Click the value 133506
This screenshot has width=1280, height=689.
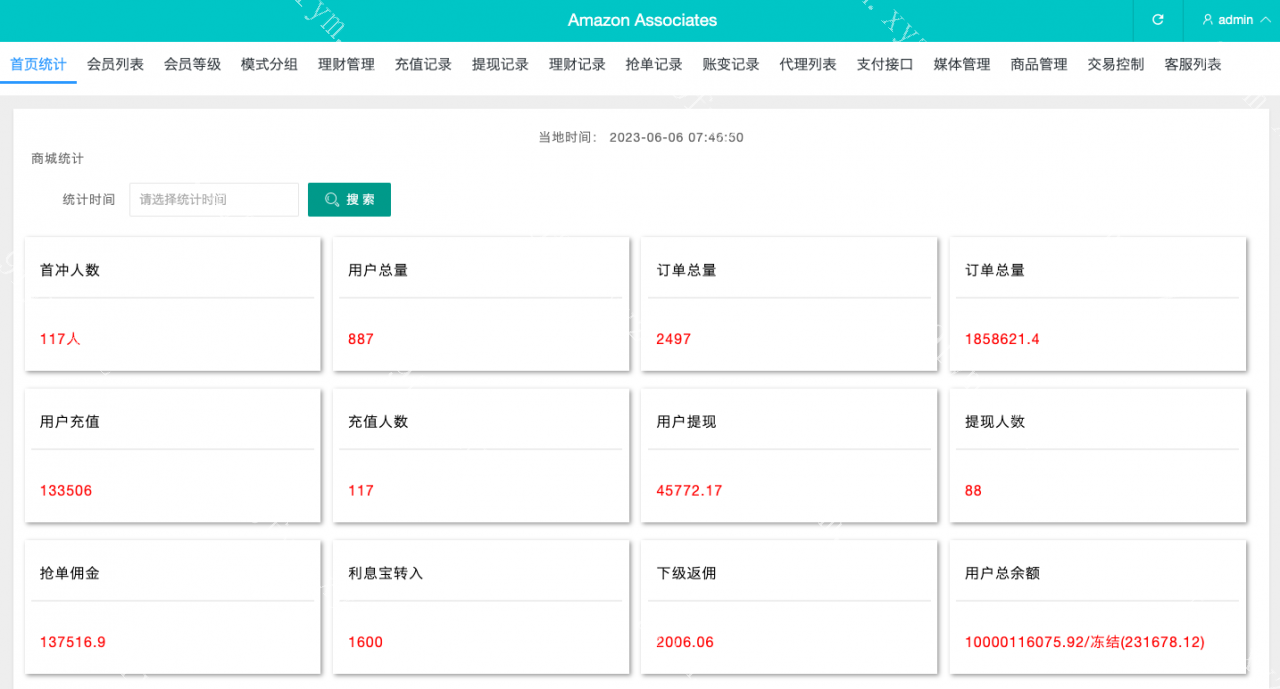(x=66, y=491)
